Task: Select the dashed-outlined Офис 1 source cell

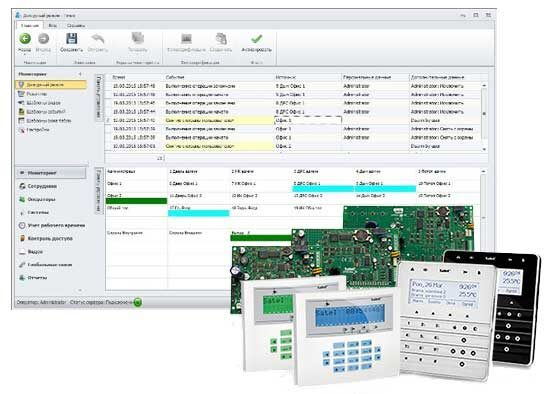Action: (x=308, y=120)
